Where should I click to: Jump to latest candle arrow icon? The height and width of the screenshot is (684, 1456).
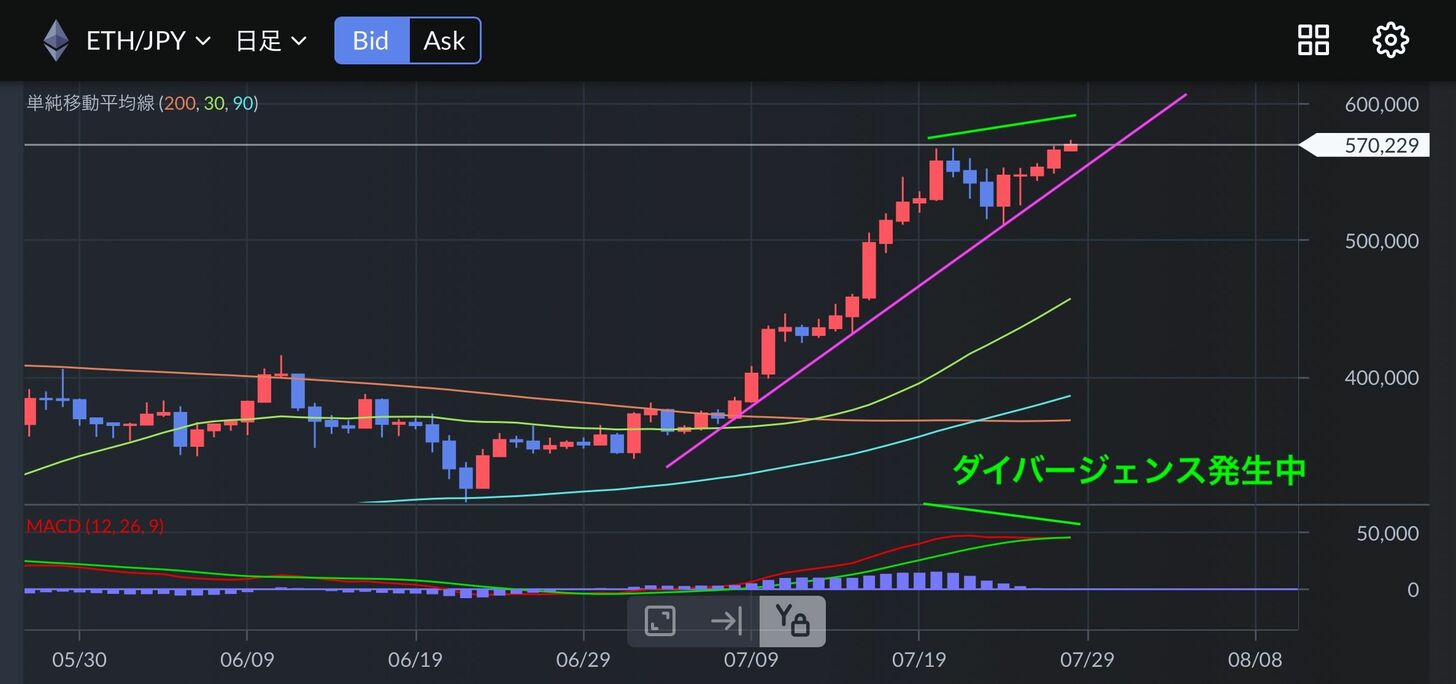click(x=726, y=621)
